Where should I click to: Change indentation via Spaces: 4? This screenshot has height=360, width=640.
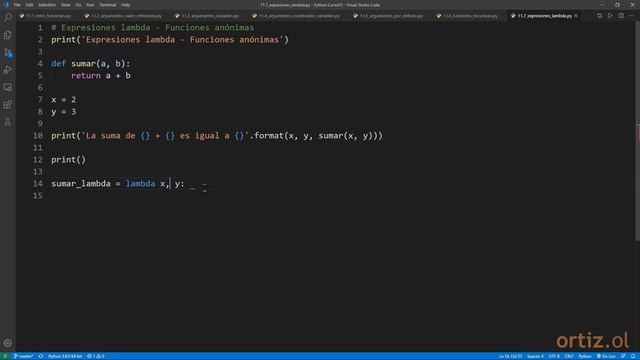[535, 356]
